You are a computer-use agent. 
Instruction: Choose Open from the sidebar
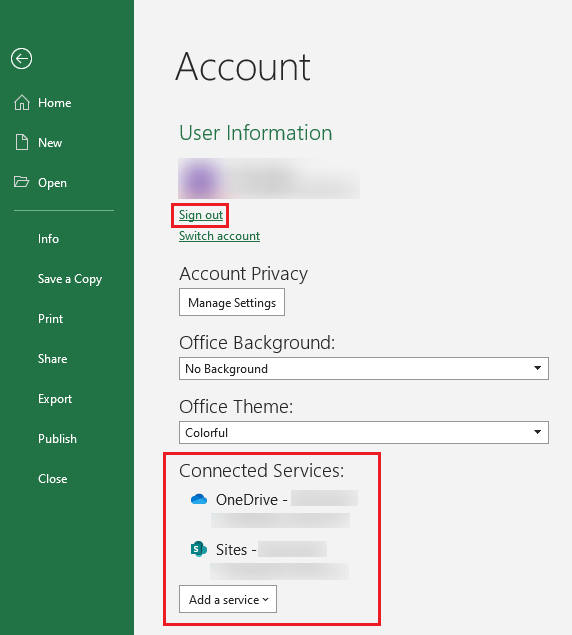(52, 183)
